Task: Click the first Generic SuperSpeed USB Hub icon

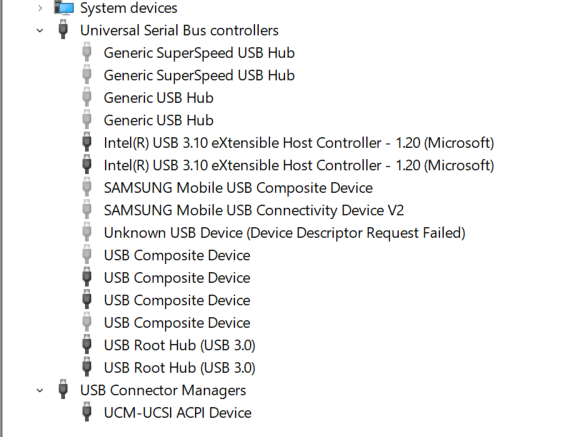Action: pyautogui.click(x=87, y=52)
